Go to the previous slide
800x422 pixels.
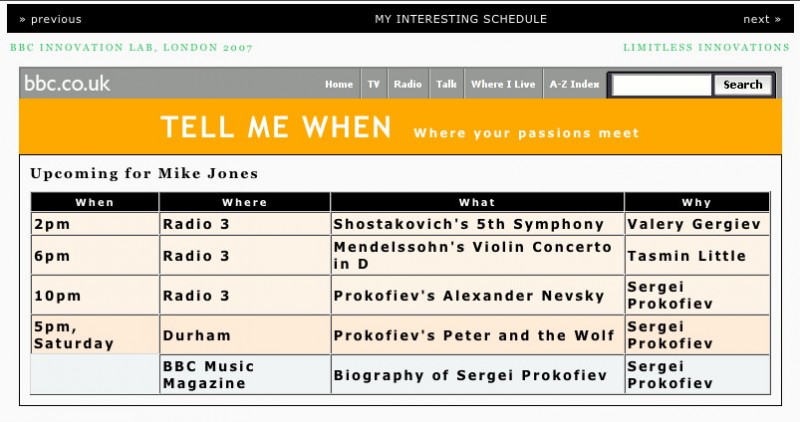(x=50, y=19)
